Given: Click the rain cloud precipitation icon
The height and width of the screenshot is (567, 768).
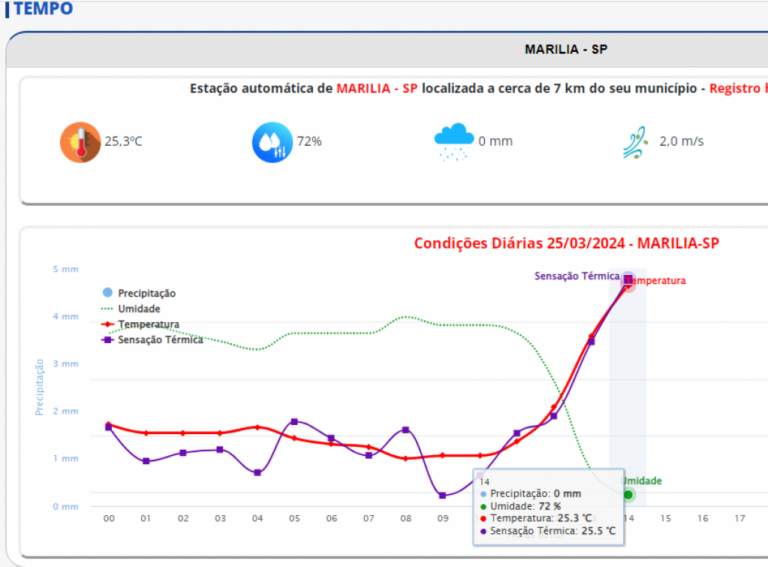Looking at the screenshot, I should (454, 142).
